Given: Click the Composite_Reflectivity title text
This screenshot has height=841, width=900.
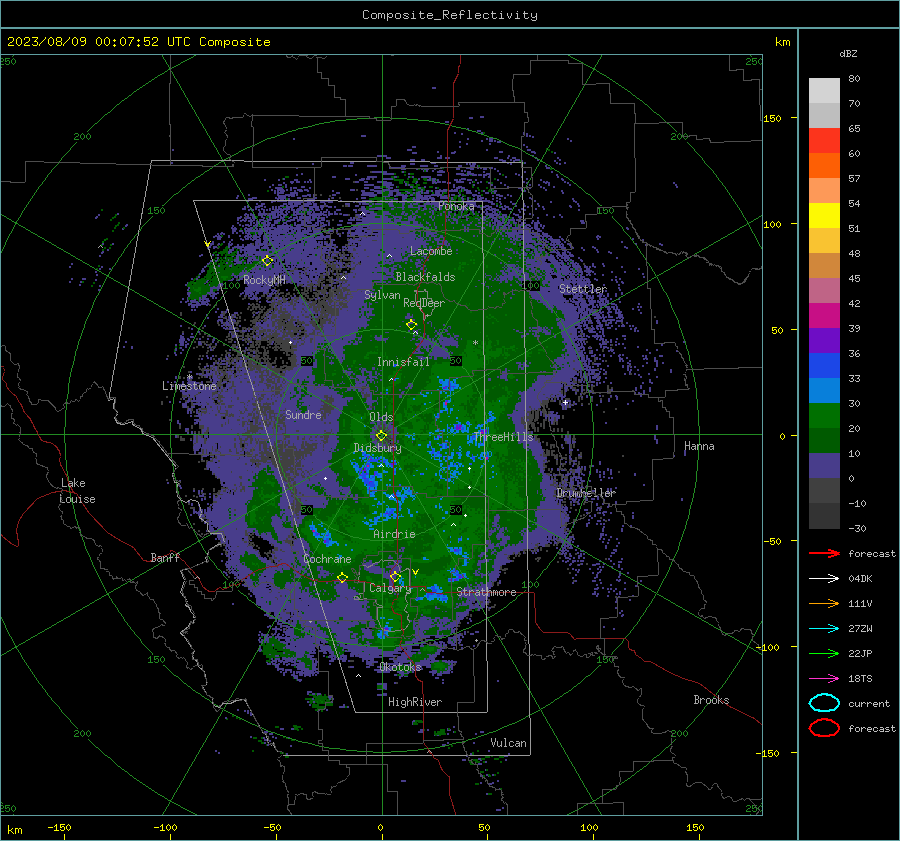Looking at the screenshot, I should pyautogui.click(x=450, y=15).
